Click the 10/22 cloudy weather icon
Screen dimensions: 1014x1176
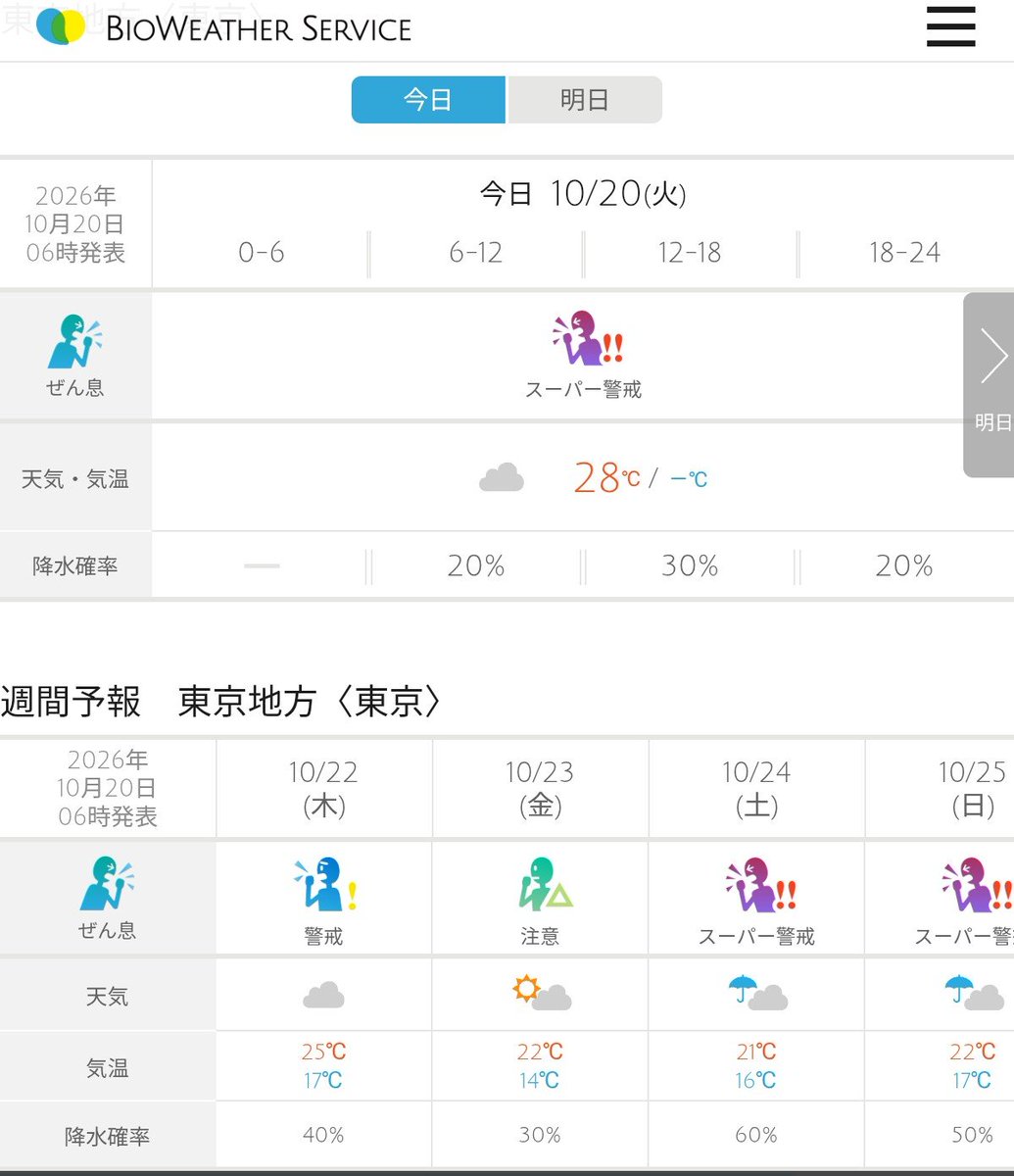[323, 996]
